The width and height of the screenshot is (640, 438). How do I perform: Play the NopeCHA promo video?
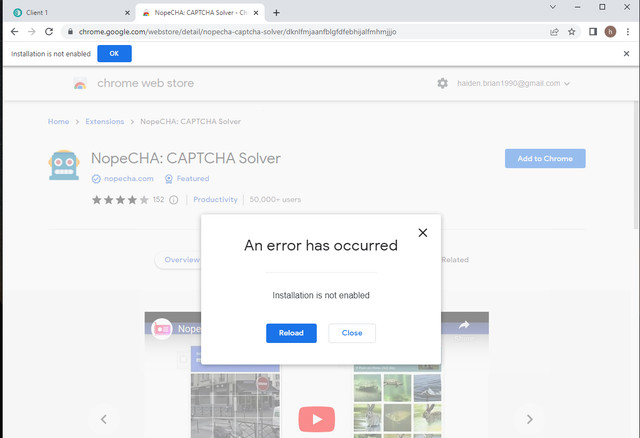point(317,419)
